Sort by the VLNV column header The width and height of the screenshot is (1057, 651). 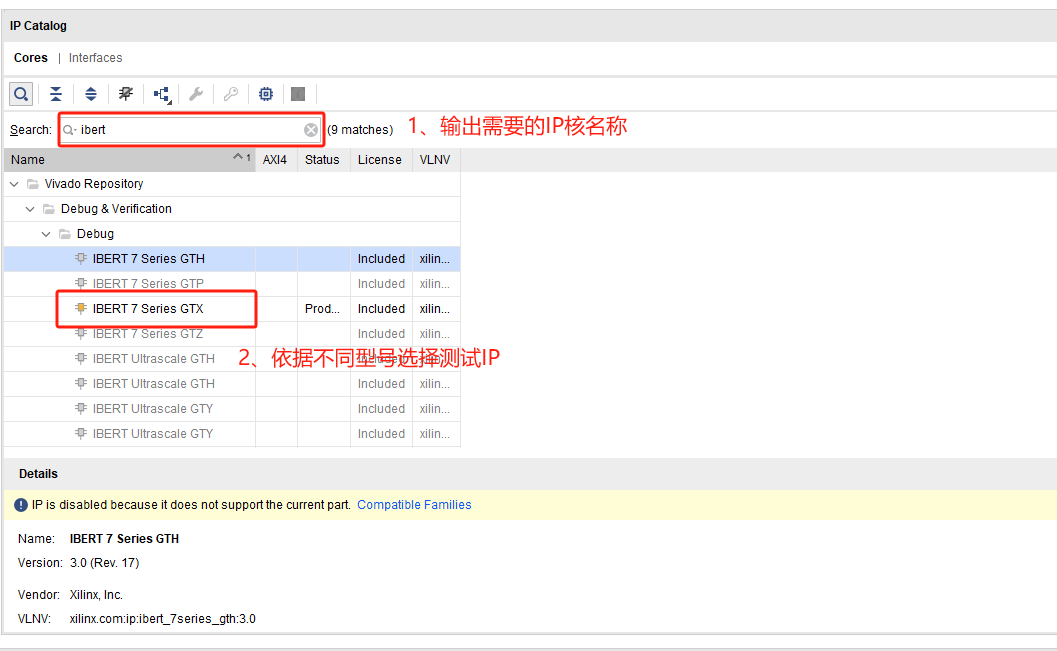point(435,160)
